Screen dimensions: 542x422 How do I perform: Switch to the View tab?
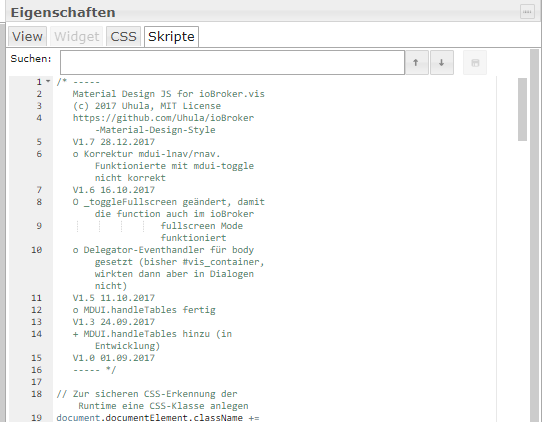pos(27,36)
